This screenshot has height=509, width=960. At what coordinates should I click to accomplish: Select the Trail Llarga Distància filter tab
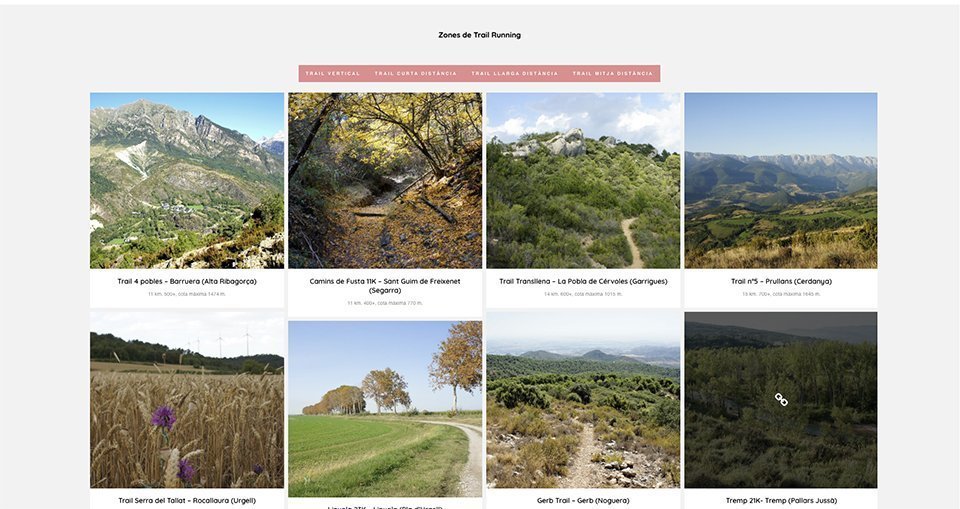tap(515, 74)
